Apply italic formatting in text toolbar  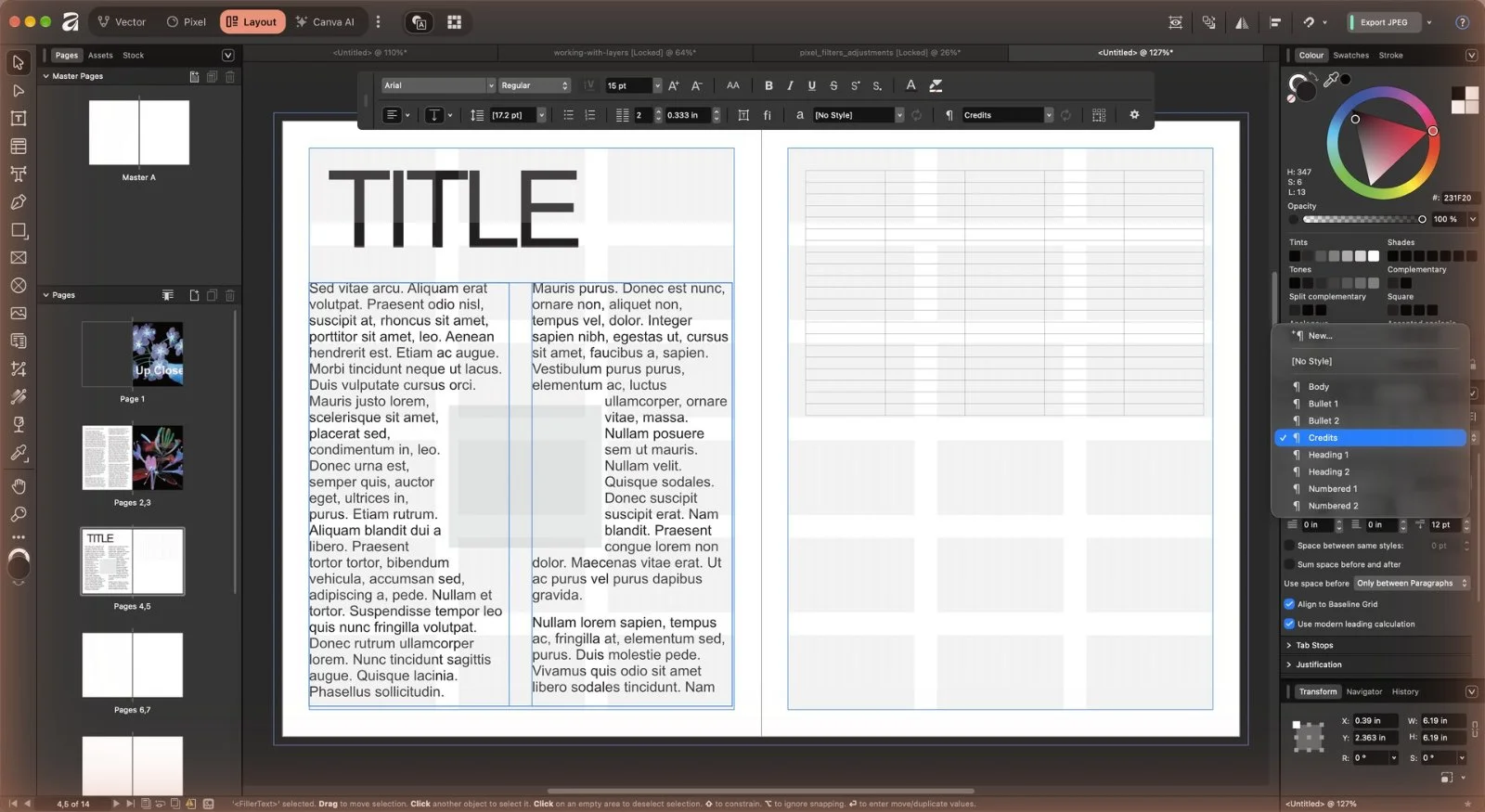[x=790, y=85]
